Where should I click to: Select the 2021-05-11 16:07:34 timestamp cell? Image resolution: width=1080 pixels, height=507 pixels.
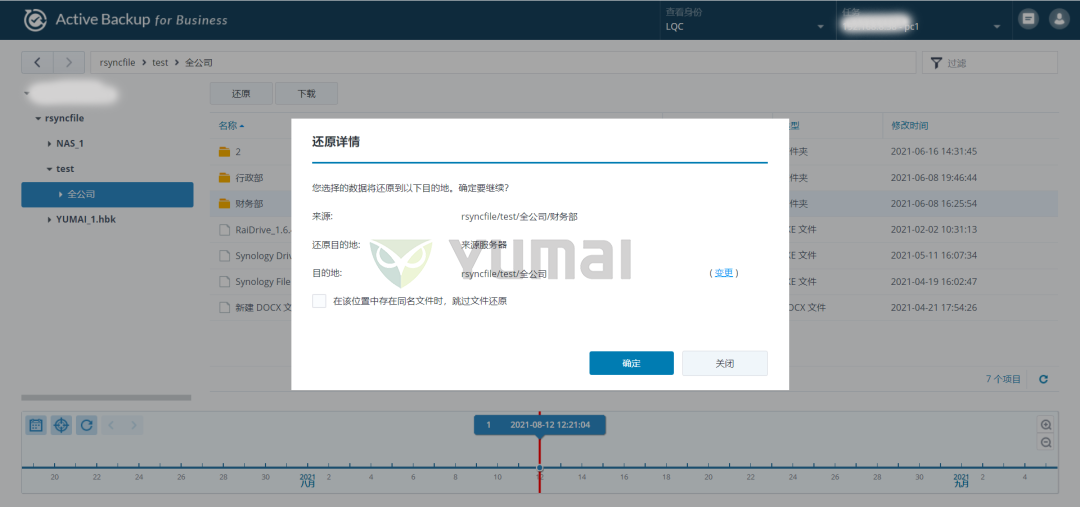click(934, 256)
